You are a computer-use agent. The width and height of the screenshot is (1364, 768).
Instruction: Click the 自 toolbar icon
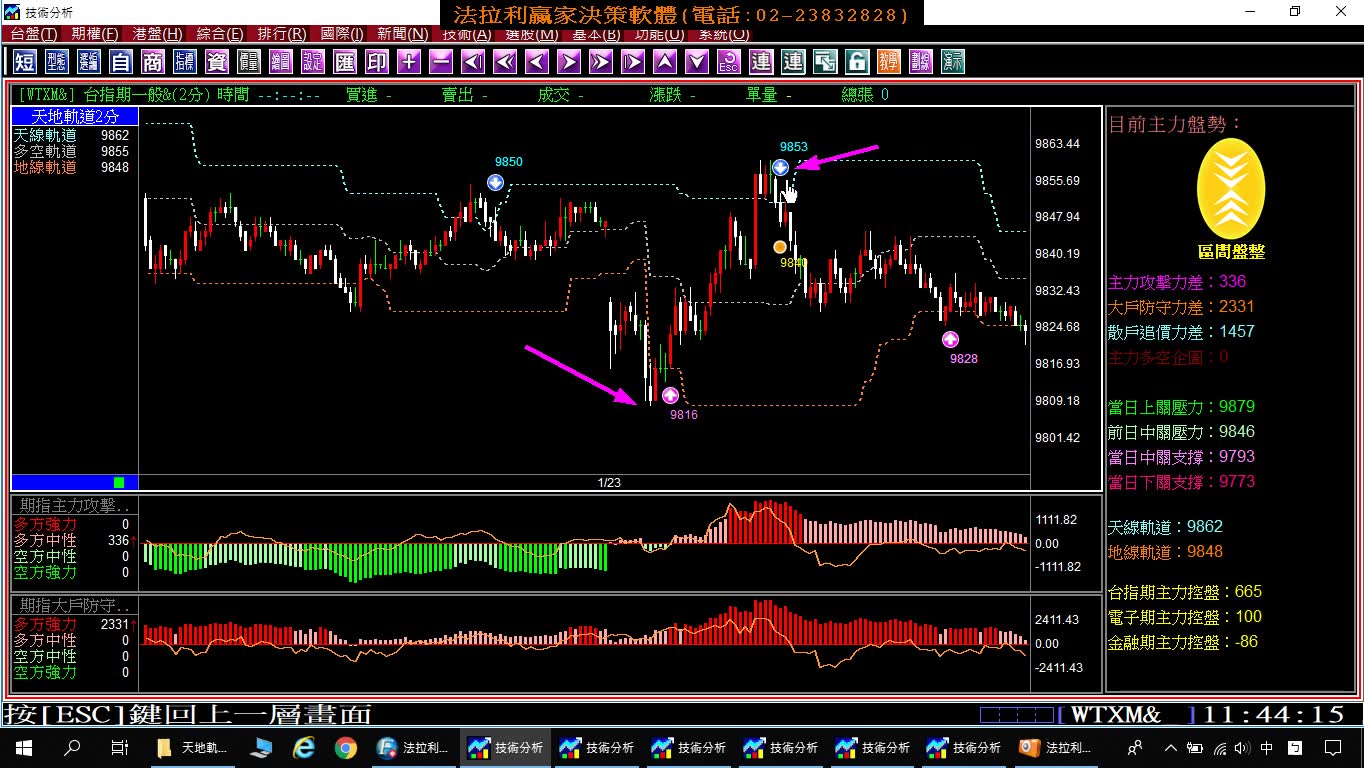[121, 61]
